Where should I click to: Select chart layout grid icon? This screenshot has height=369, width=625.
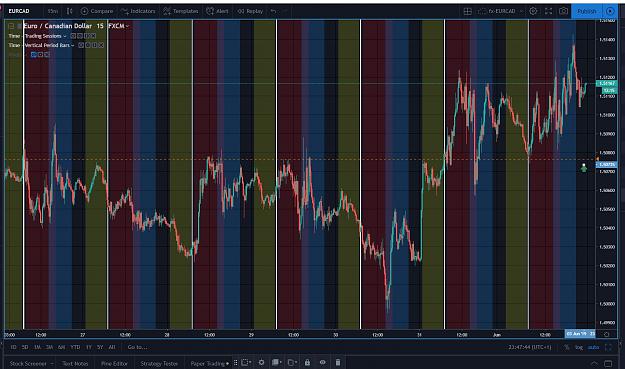(468, 11)
